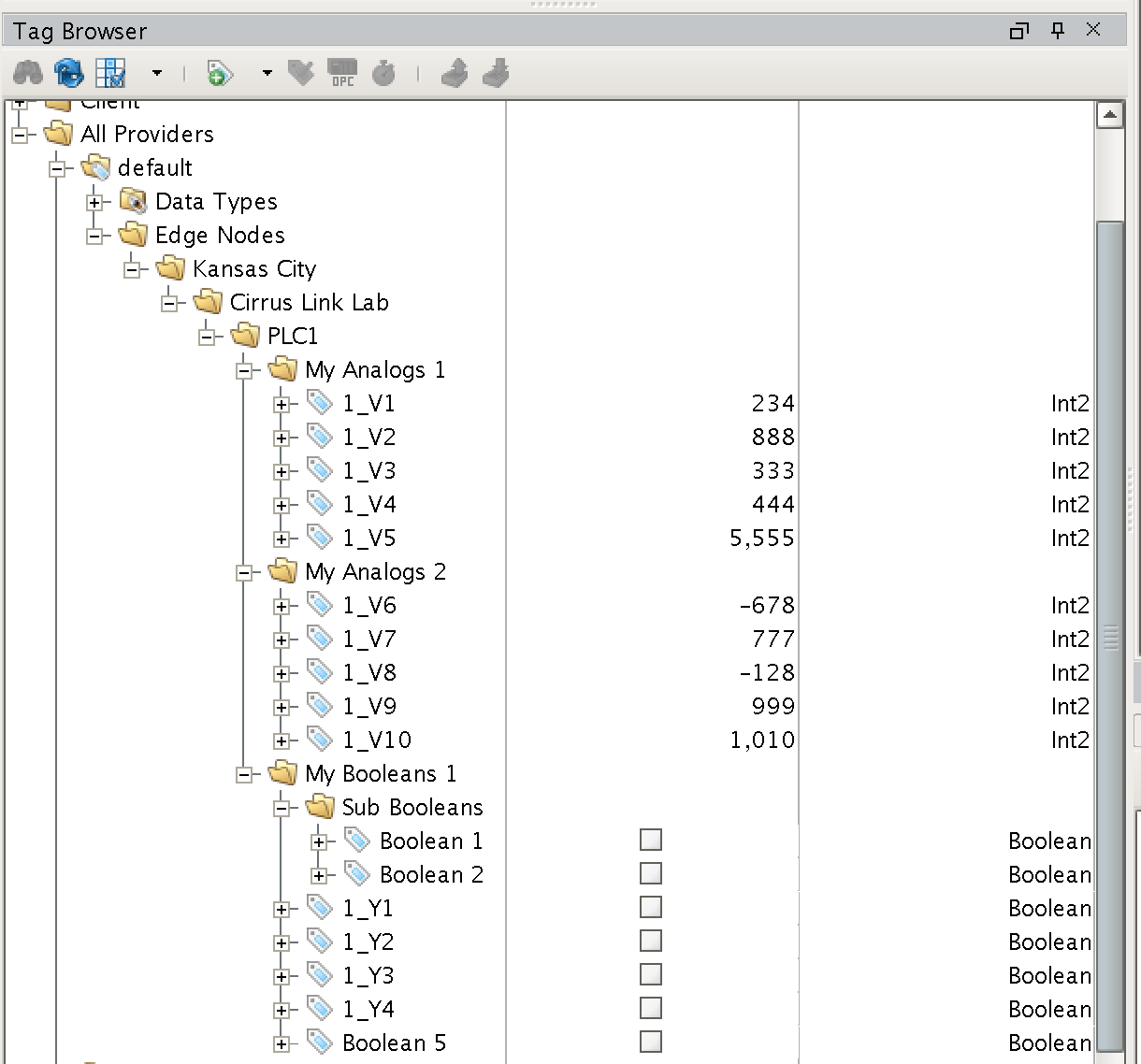Select the My Booleans 1 folder label
Viewport: 1141px width, 1064px height.
381,774
